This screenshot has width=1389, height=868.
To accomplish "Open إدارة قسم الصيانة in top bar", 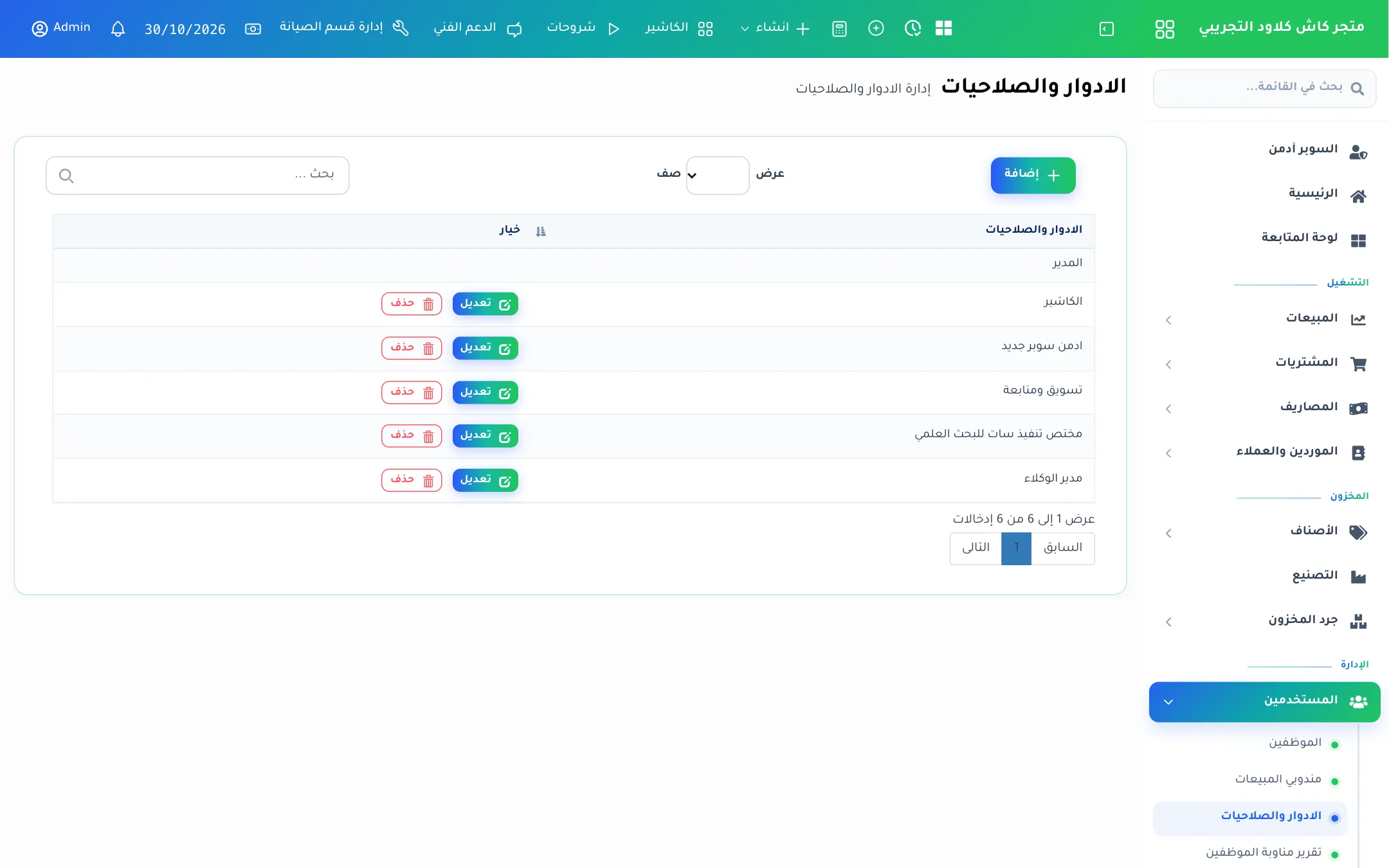I will click(344, 28).
